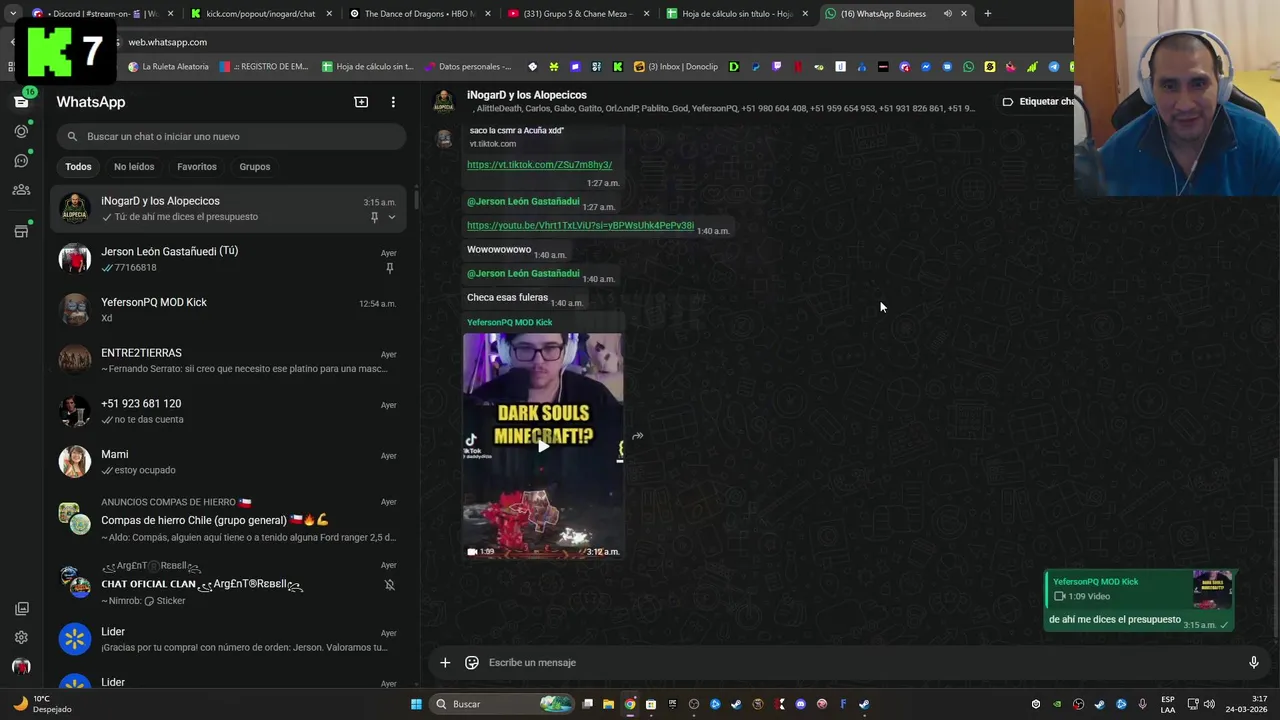This screenshot has height=720, width=1280.
Task: Click La Ruleta Aleatoria bookmark
Action: [168, 67]
